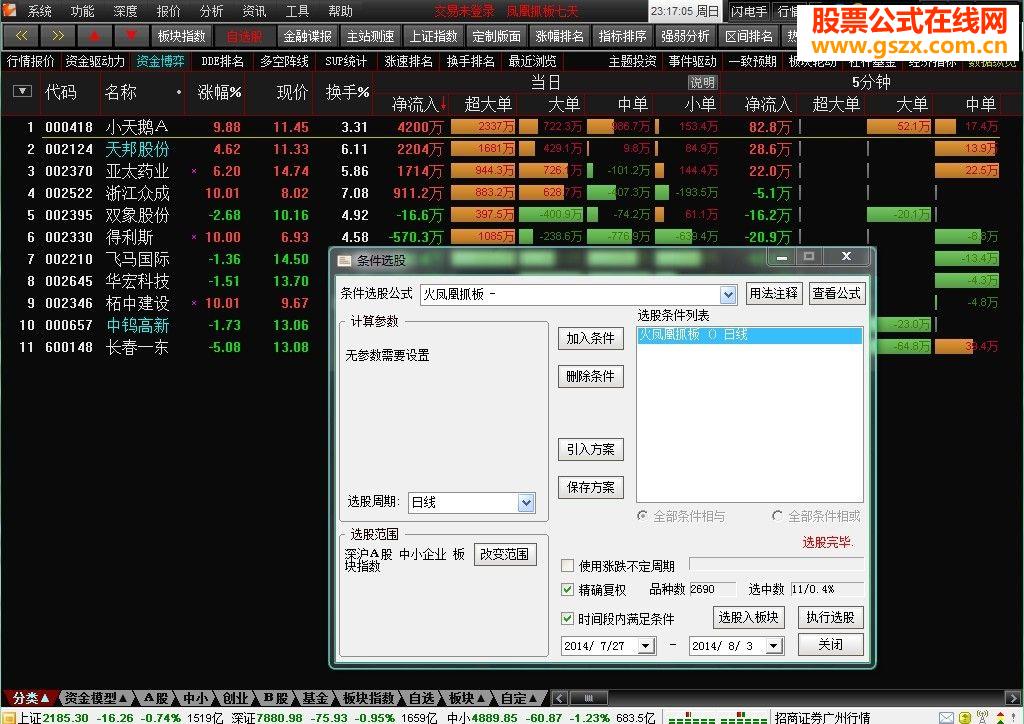Select the 天邦股份 stock row name
Screen dimensions: 1024x724
click(x=138, y=150)
